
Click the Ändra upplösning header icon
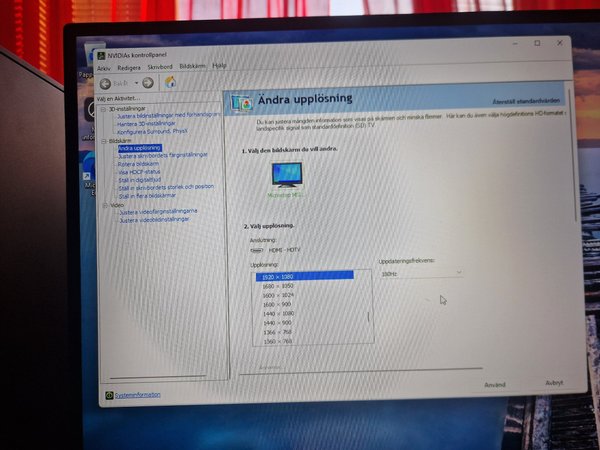240,102
